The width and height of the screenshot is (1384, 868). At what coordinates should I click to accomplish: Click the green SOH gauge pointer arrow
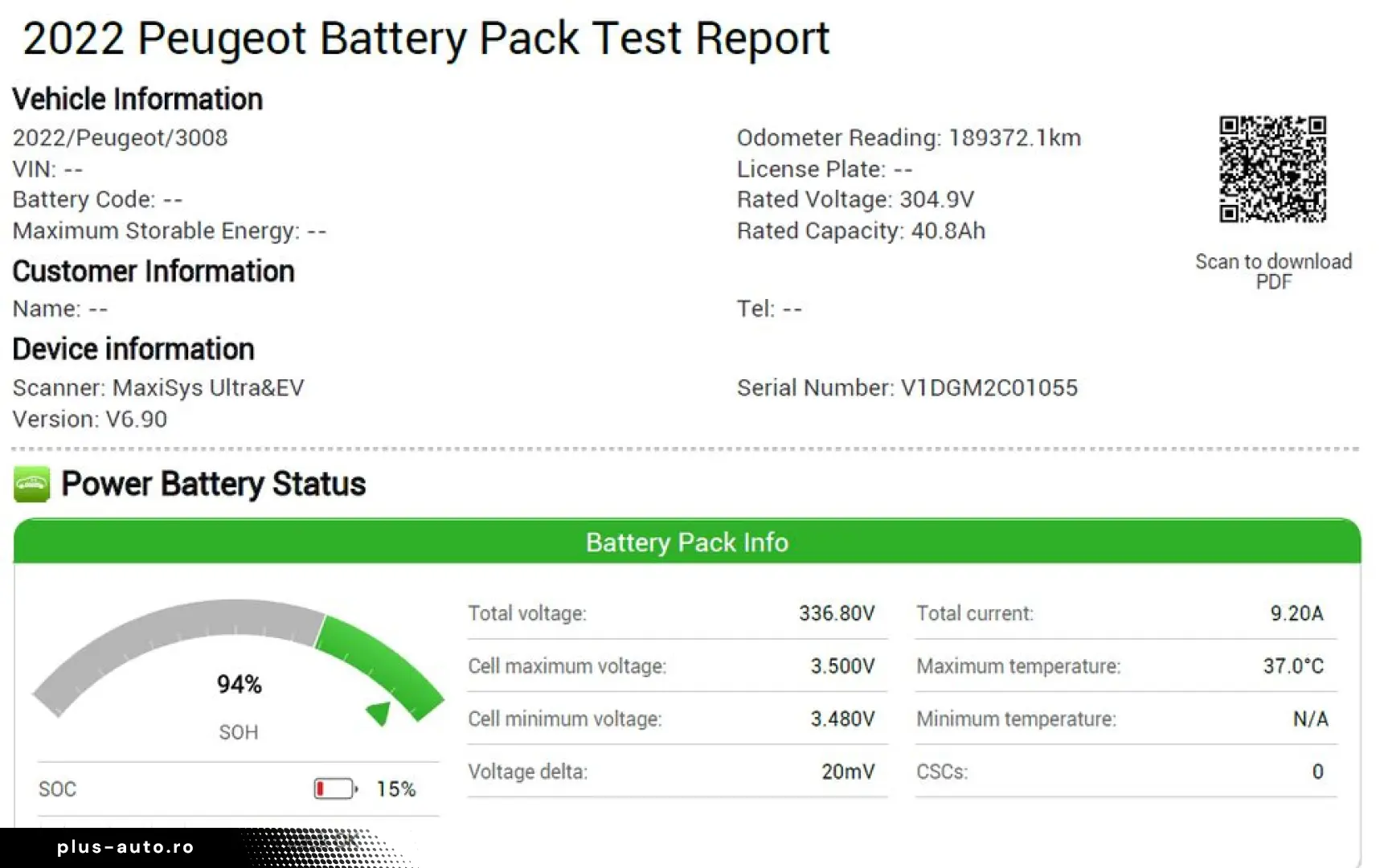(379, 713)
